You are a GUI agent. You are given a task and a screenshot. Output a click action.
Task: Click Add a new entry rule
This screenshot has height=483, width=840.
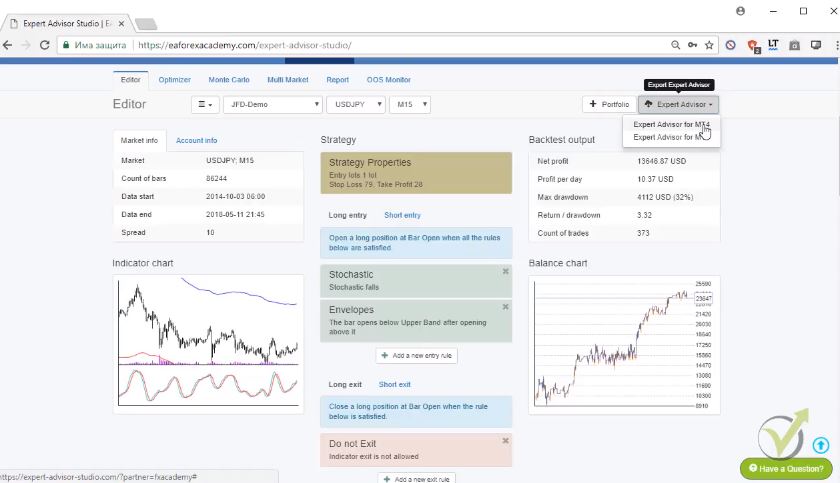(416, 356)
